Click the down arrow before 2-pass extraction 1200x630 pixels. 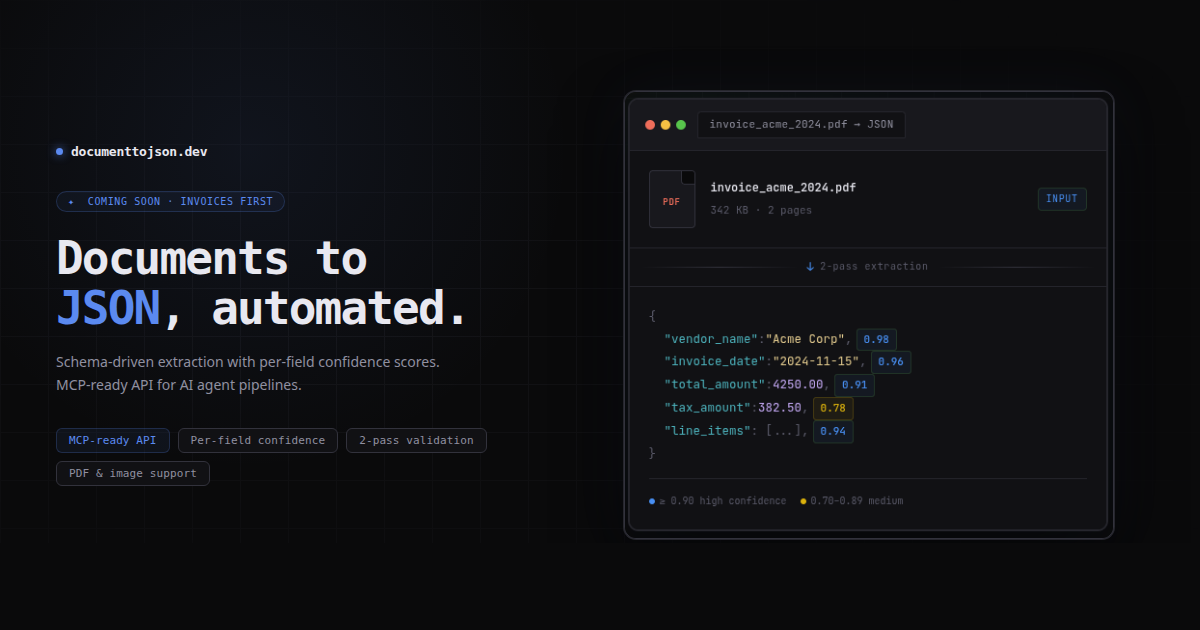810,267
